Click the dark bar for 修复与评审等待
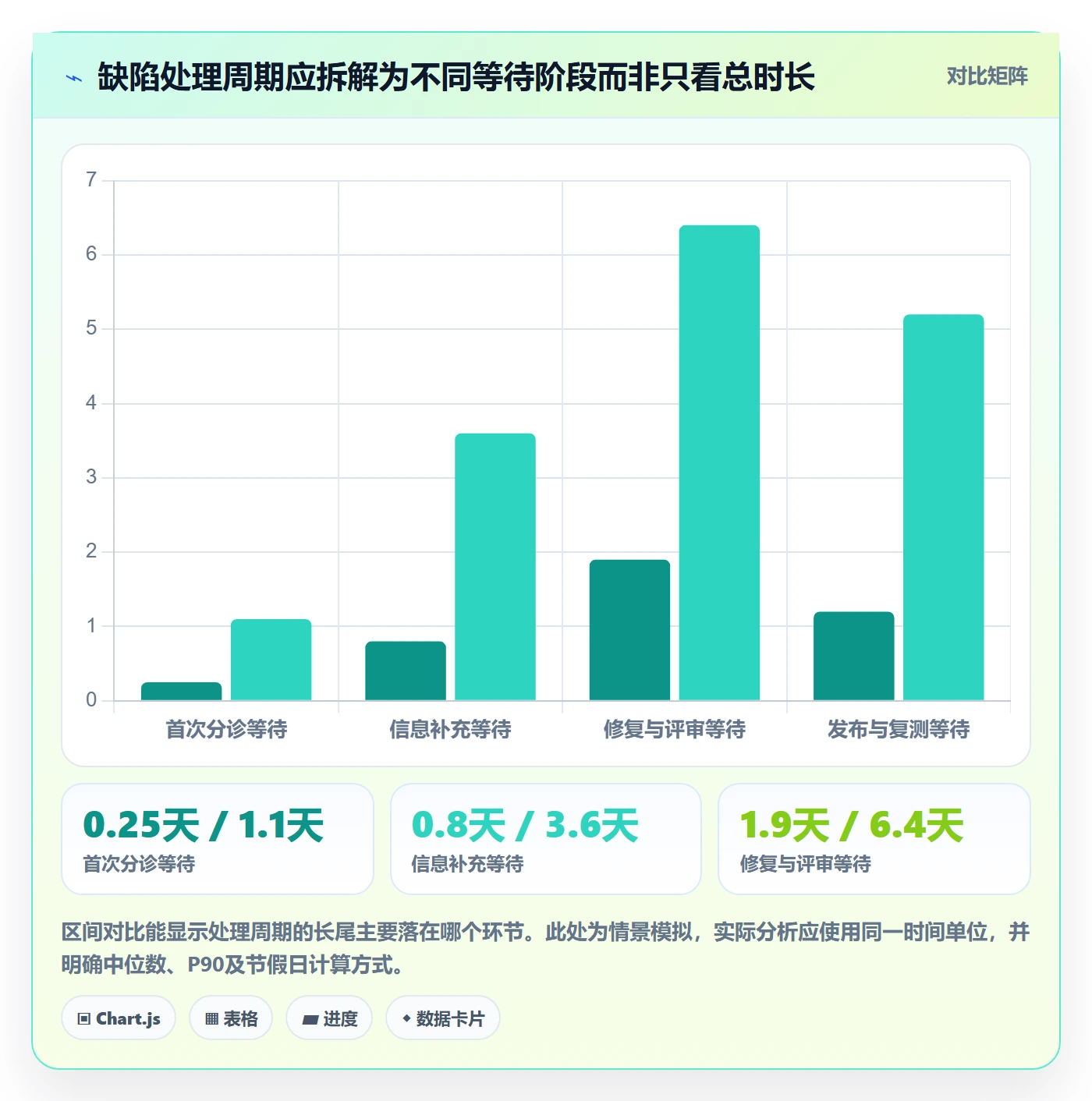This screenshot has width=1092, height=1101. [629, 630]
